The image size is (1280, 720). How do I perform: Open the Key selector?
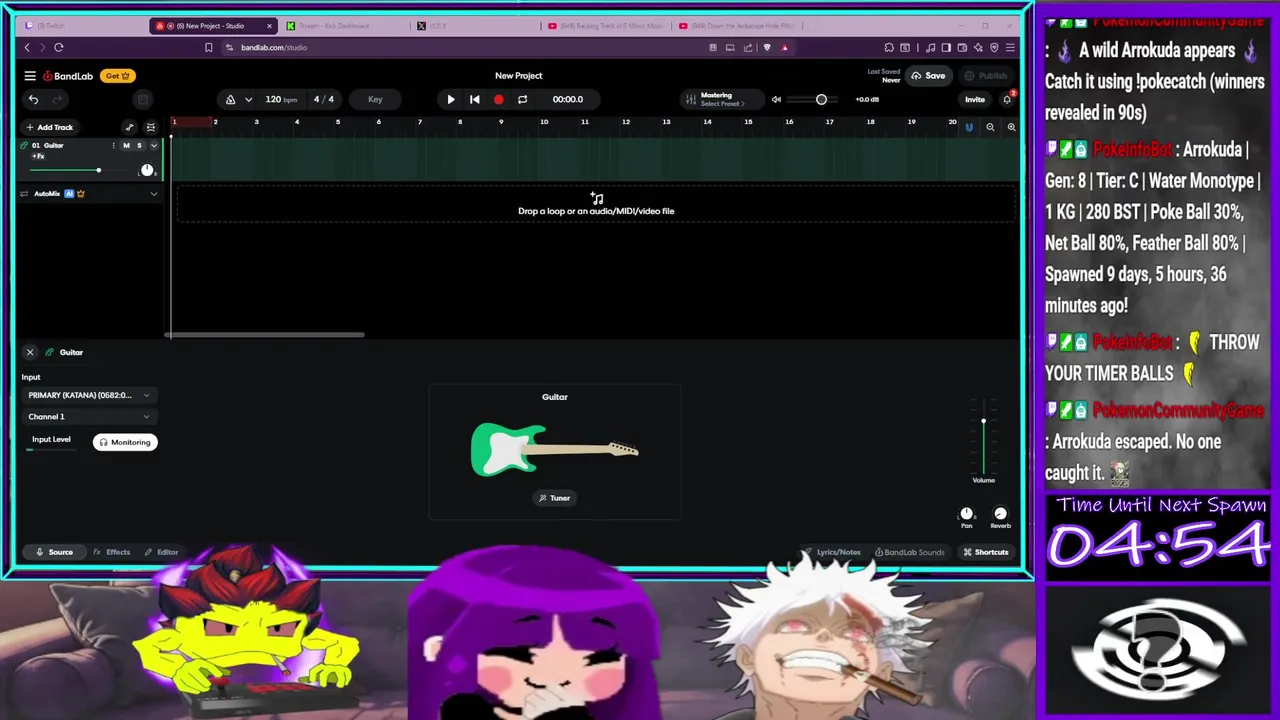point(375,99)
